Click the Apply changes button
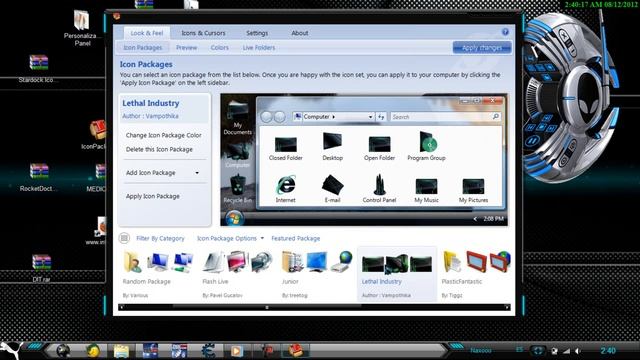This screenshot has width=640, height=360. pos(482,48)
